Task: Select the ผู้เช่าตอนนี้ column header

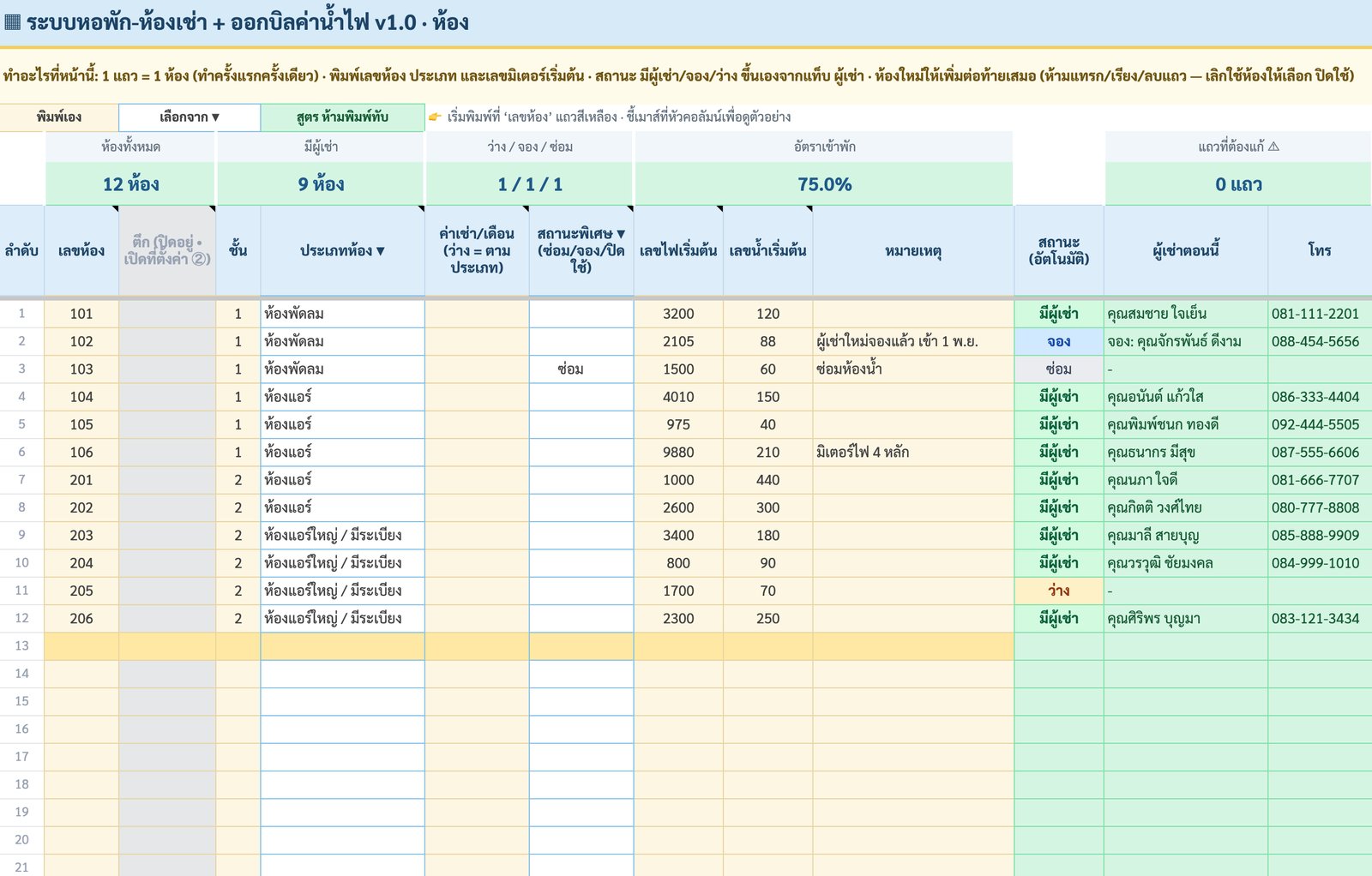Action: click(x=1186, y=251)
